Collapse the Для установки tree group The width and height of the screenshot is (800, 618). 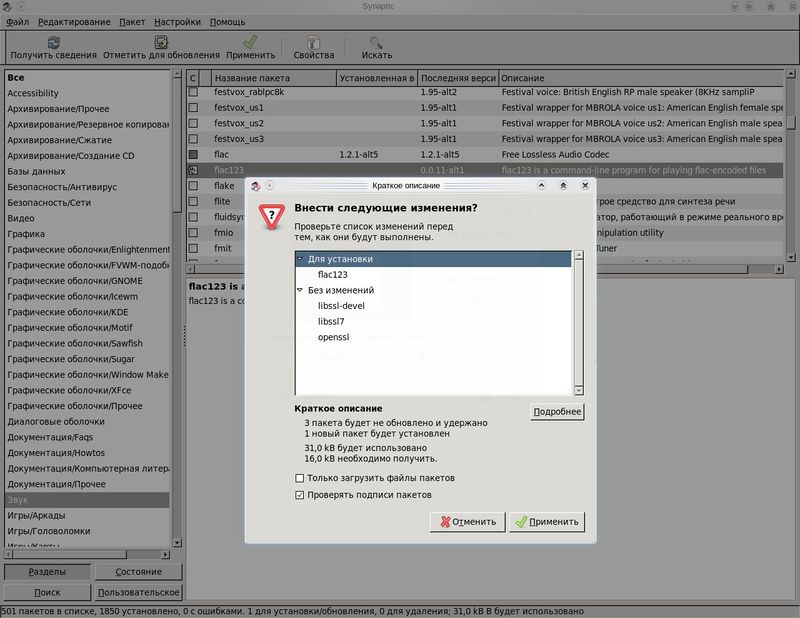300,259
